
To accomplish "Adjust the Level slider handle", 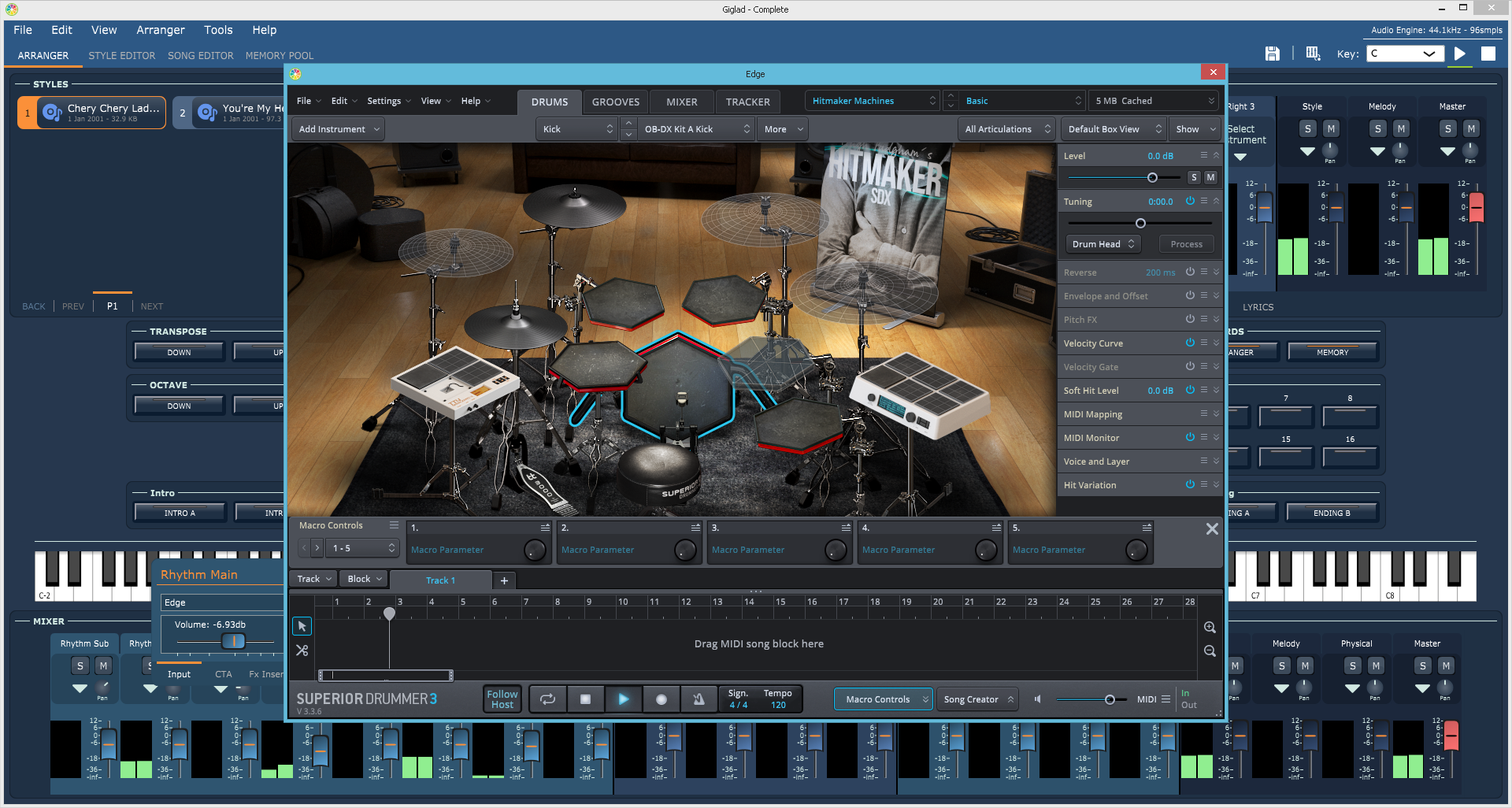I will 1152,178.
